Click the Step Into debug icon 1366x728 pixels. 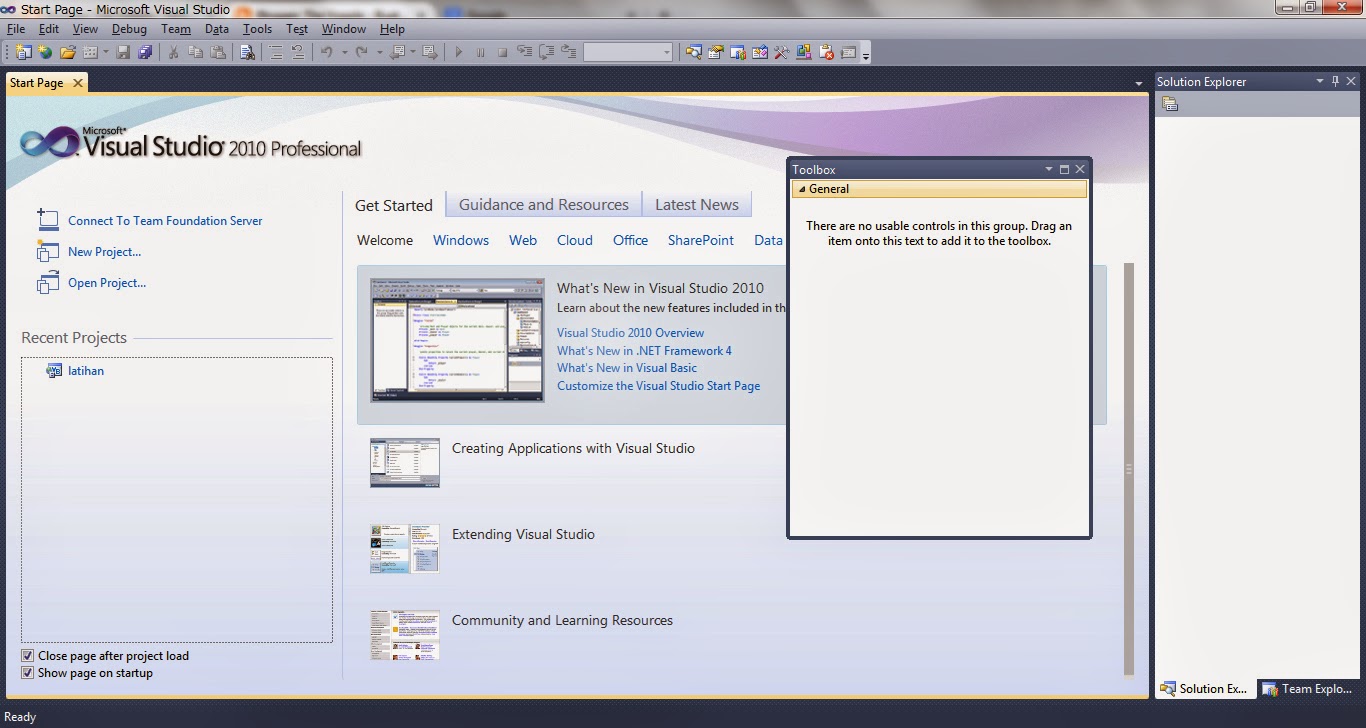point(524,52)
